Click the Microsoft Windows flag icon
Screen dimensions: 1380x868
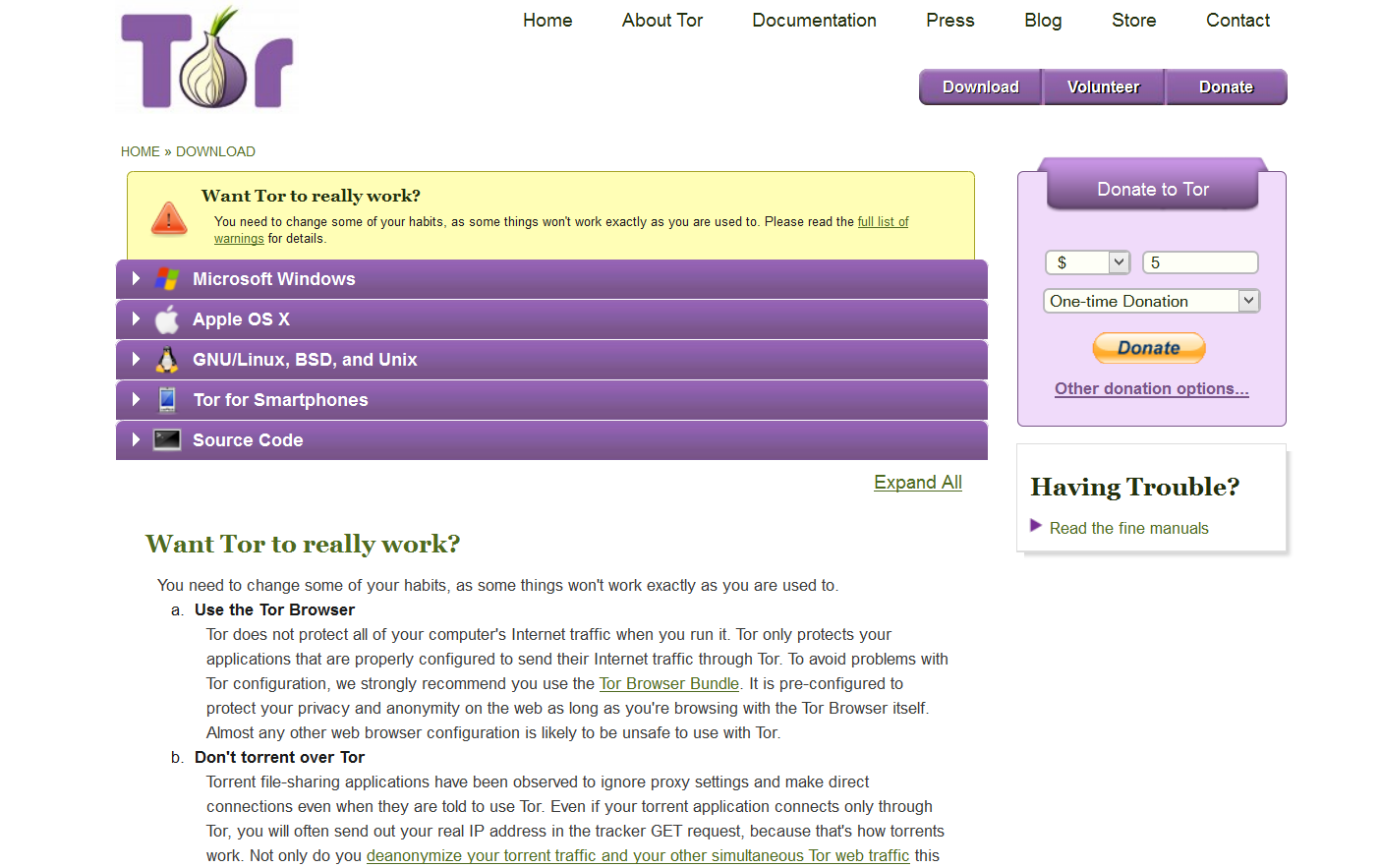click(167, 279)
